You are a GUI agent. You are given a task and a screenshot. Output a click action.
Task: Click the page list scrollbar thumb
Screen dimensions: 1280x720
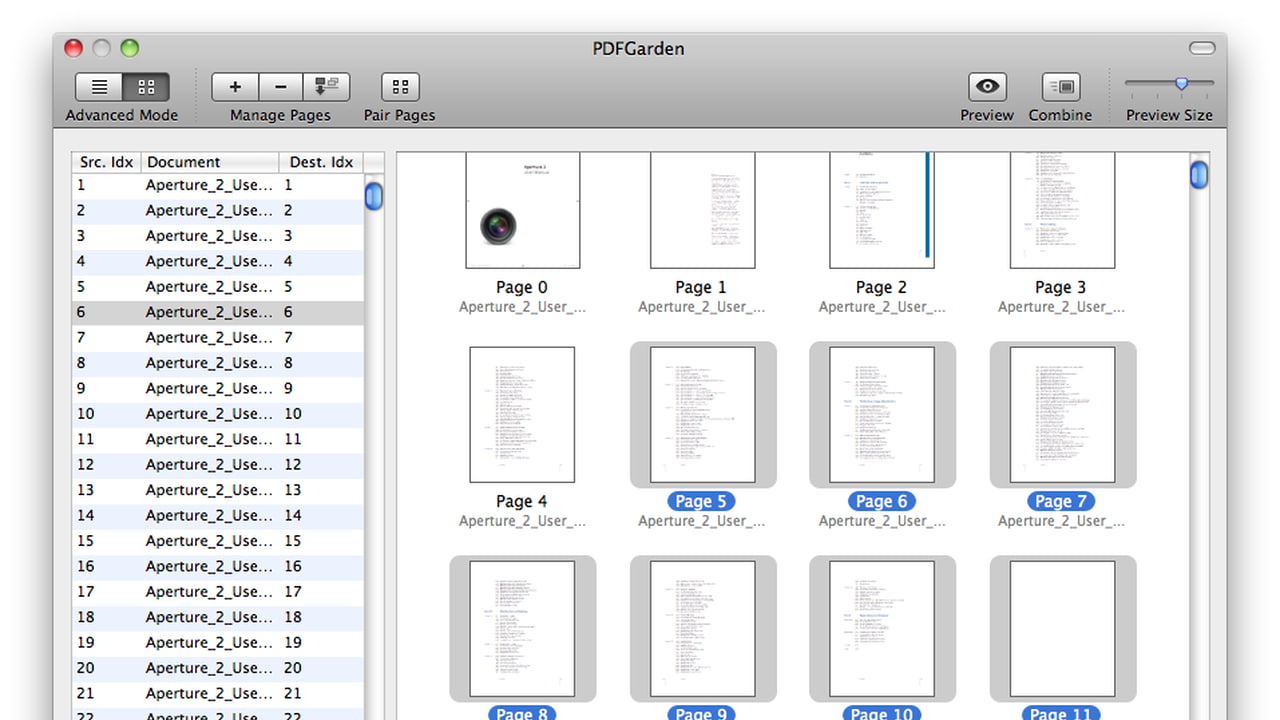pos(374,194)
